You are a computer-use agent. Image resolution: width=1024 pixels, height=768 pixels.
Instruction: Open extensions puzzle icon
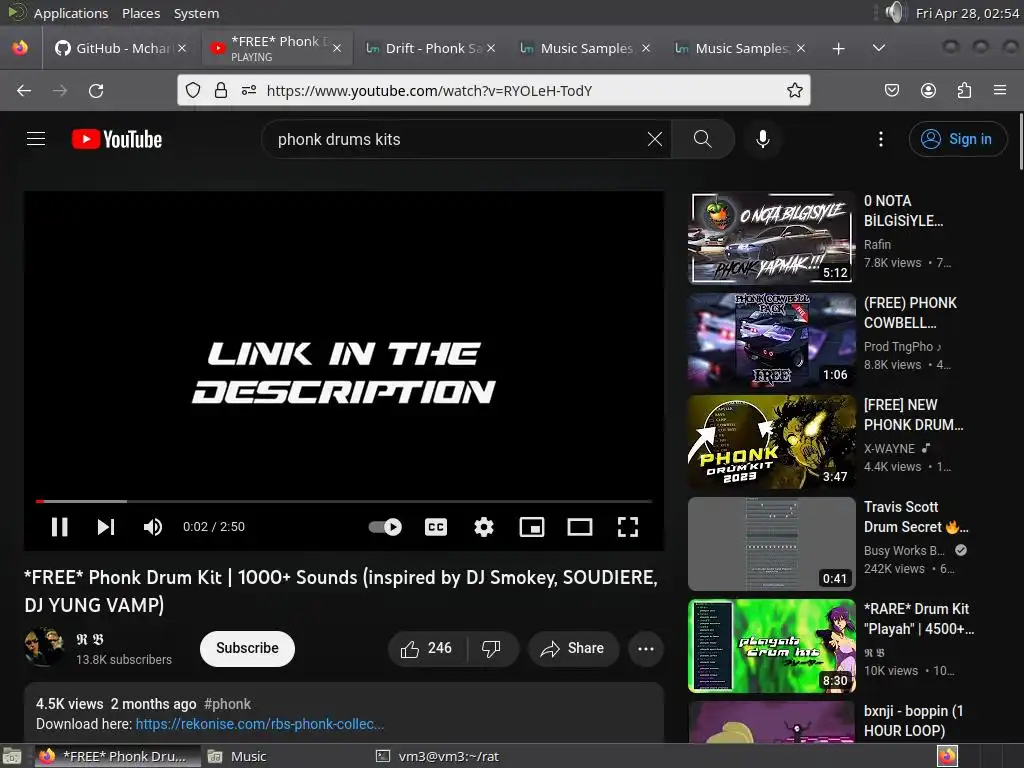[964, 91]
